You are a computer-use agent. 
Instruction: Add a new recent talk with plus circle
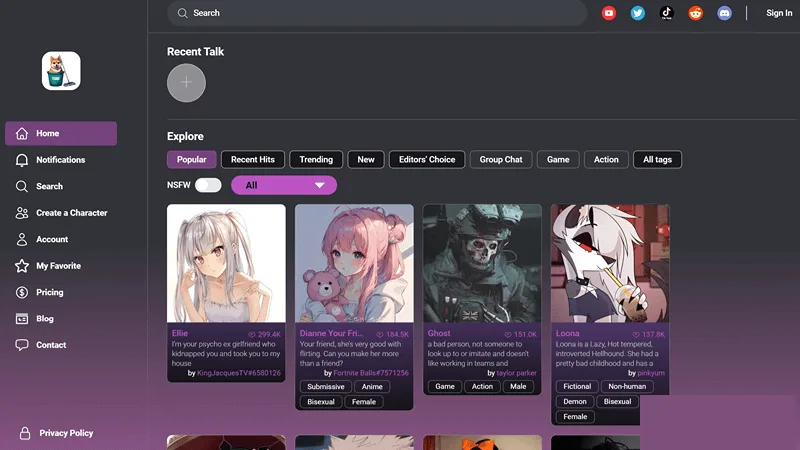pos(186,83)
